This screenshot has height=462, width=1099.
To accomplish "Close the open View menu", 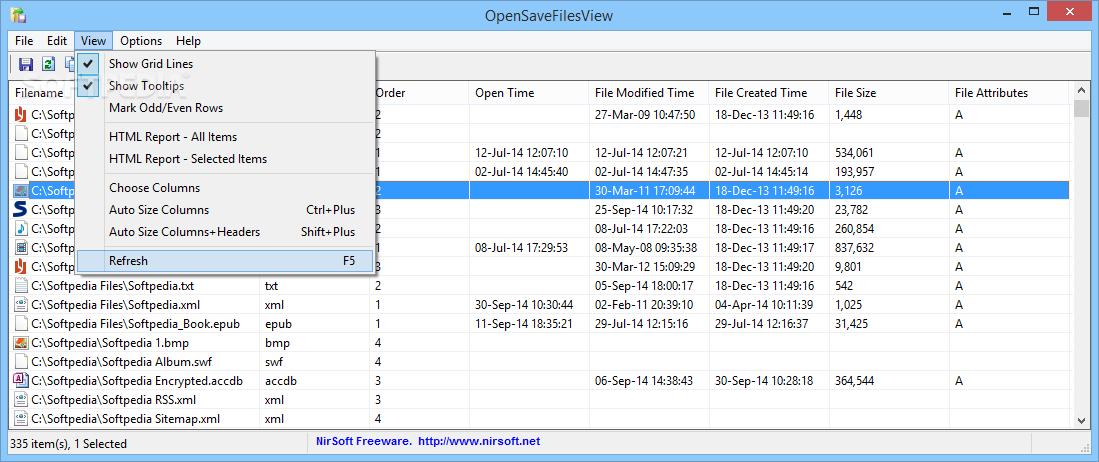I will tap(93, 41).
